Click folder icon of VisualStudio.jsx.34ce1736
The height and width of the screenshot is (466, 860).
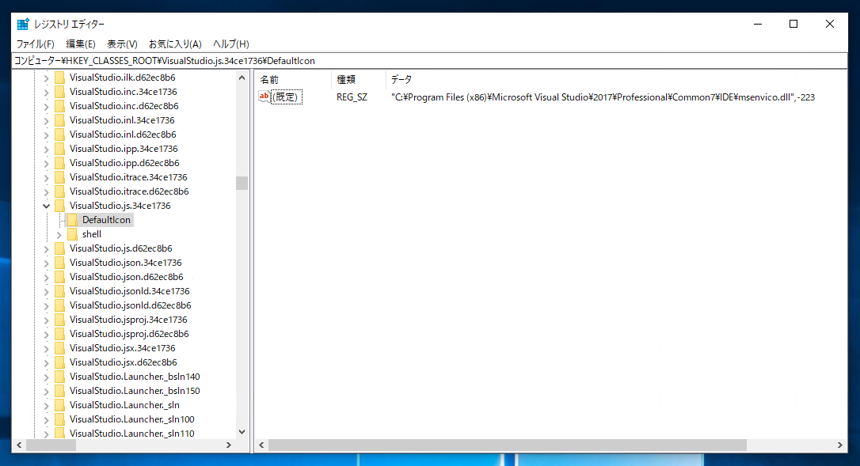[60, 348]
